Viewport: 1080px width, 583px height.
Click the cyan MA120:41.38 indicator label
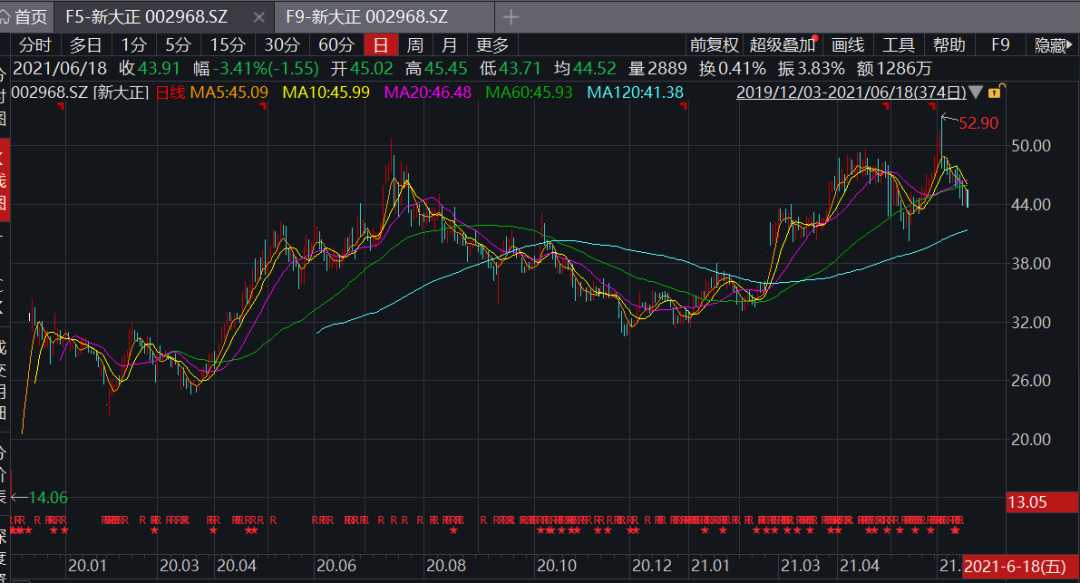tap(635, 92)
